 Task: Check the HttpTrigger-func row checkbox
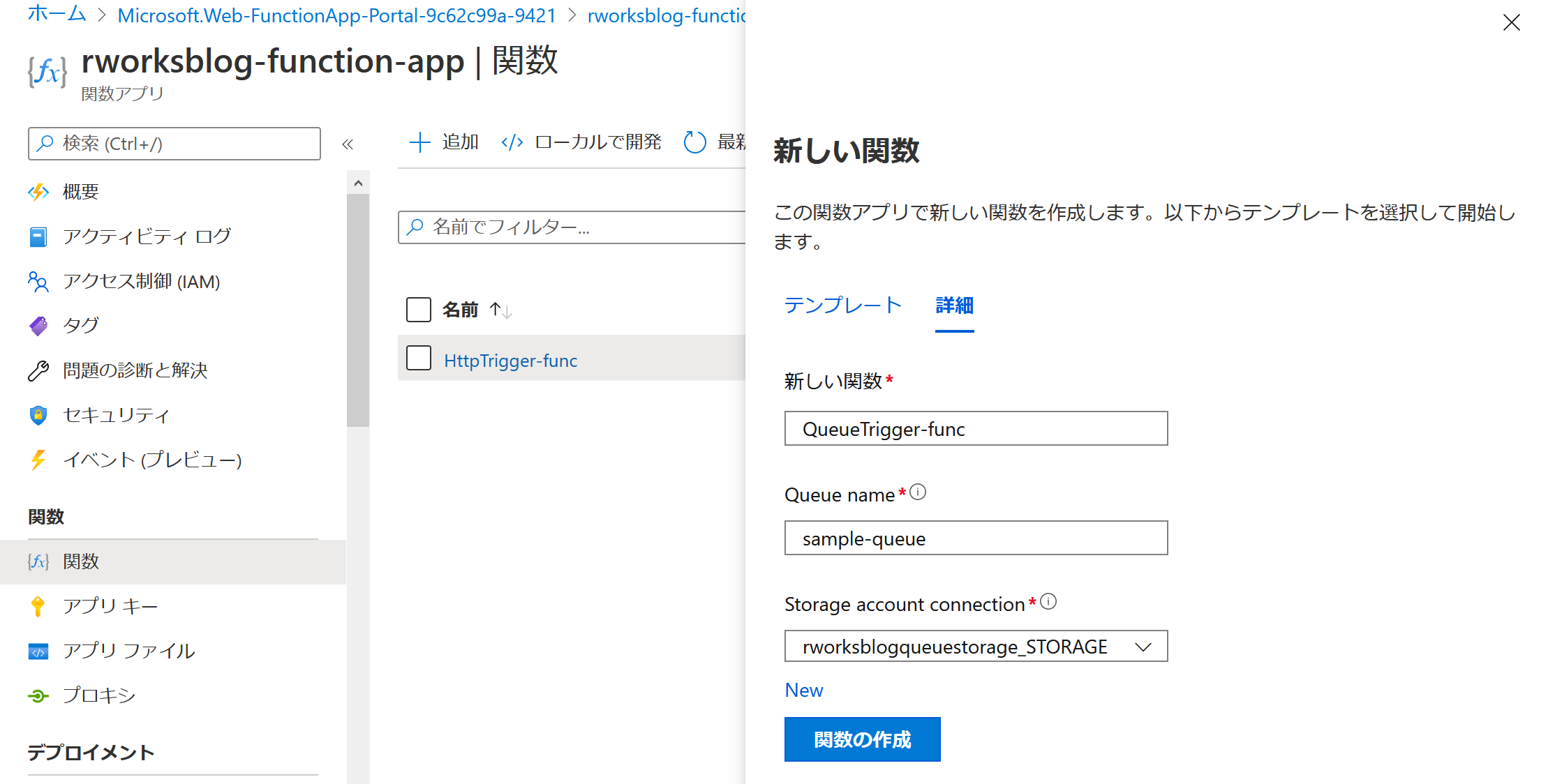click(x=419, y=358)
